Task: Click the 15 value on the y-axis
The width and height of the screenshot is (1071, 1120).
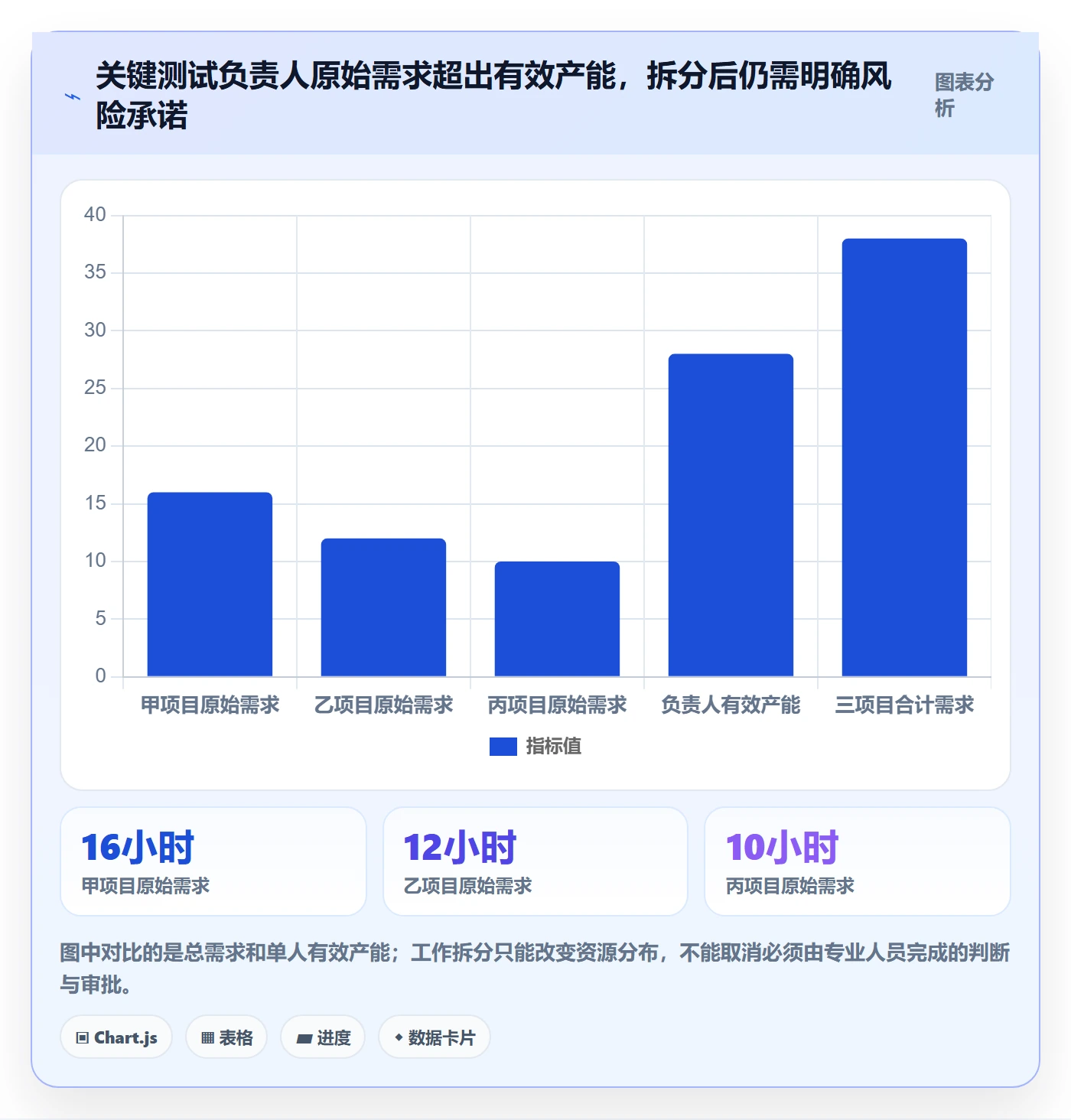Action: [95, 503]
